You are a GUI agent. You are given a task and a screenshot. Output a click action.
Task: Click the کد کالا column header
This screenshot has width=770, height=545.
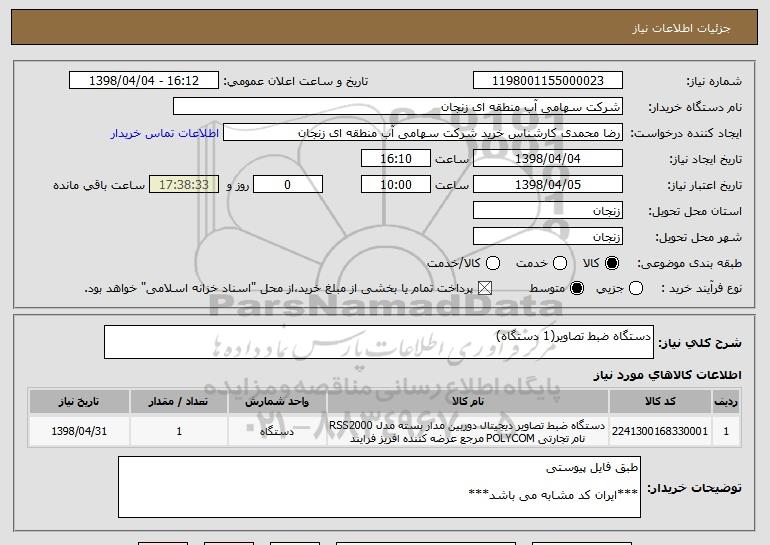(660, 402)
